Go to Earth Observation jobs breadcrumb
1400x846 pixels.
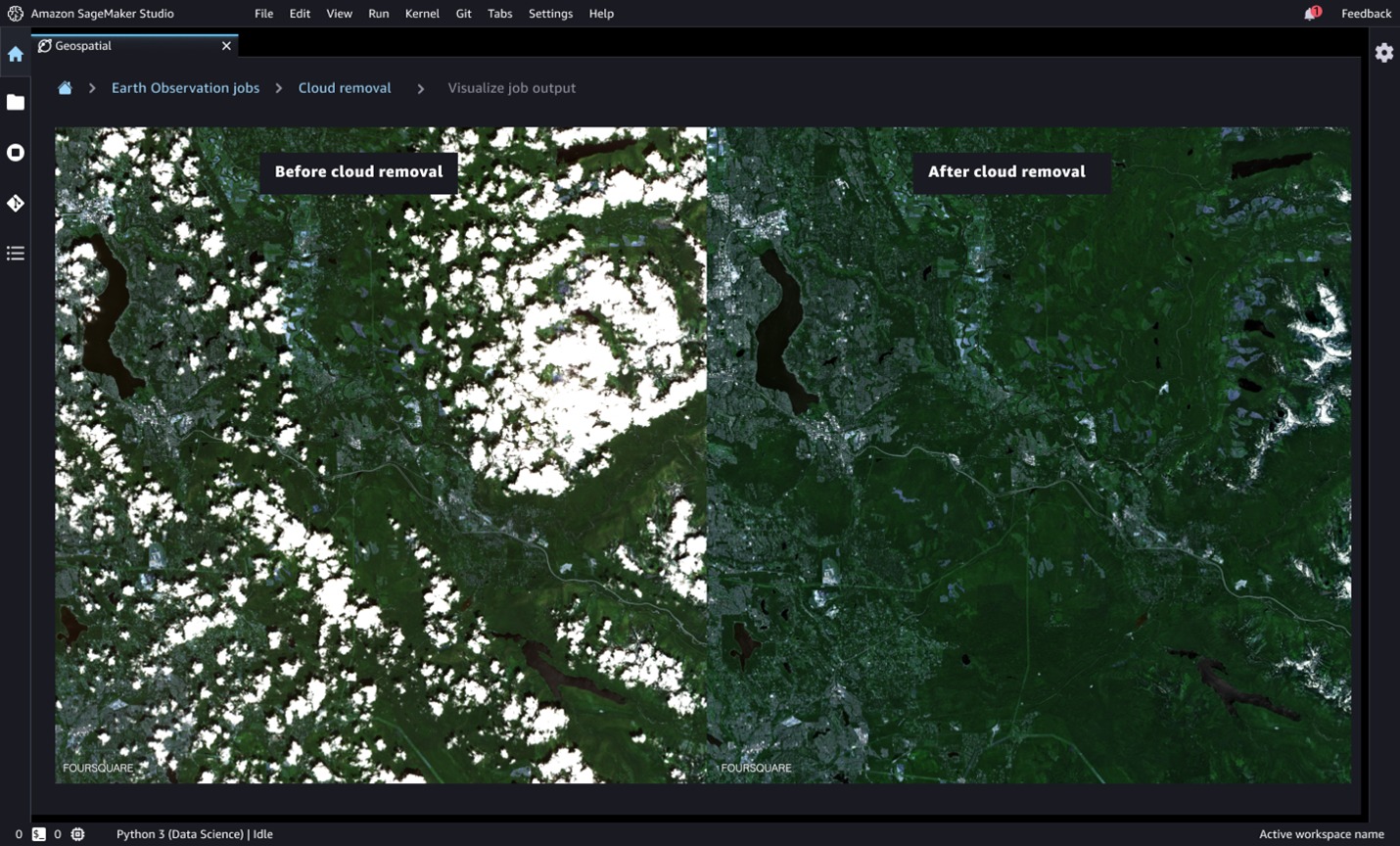click(x=185, y=88)
